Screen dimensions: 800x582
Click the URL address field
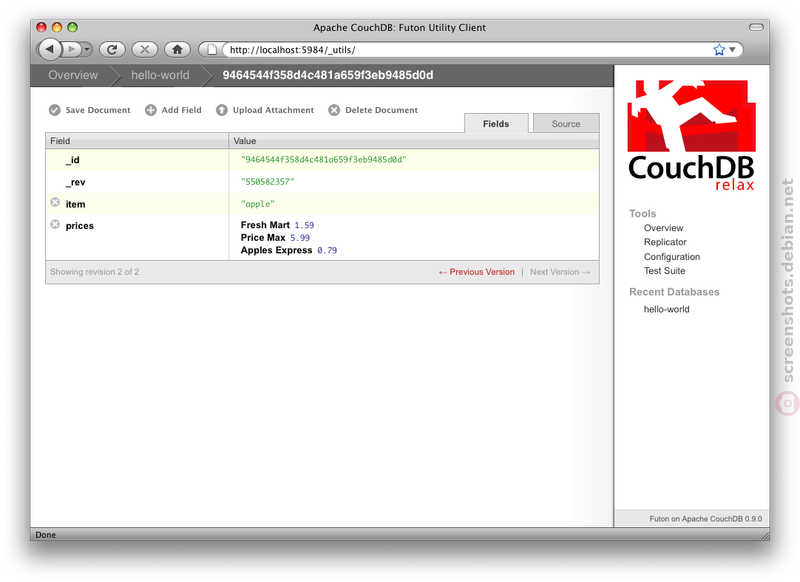click(x=467, y=49)
